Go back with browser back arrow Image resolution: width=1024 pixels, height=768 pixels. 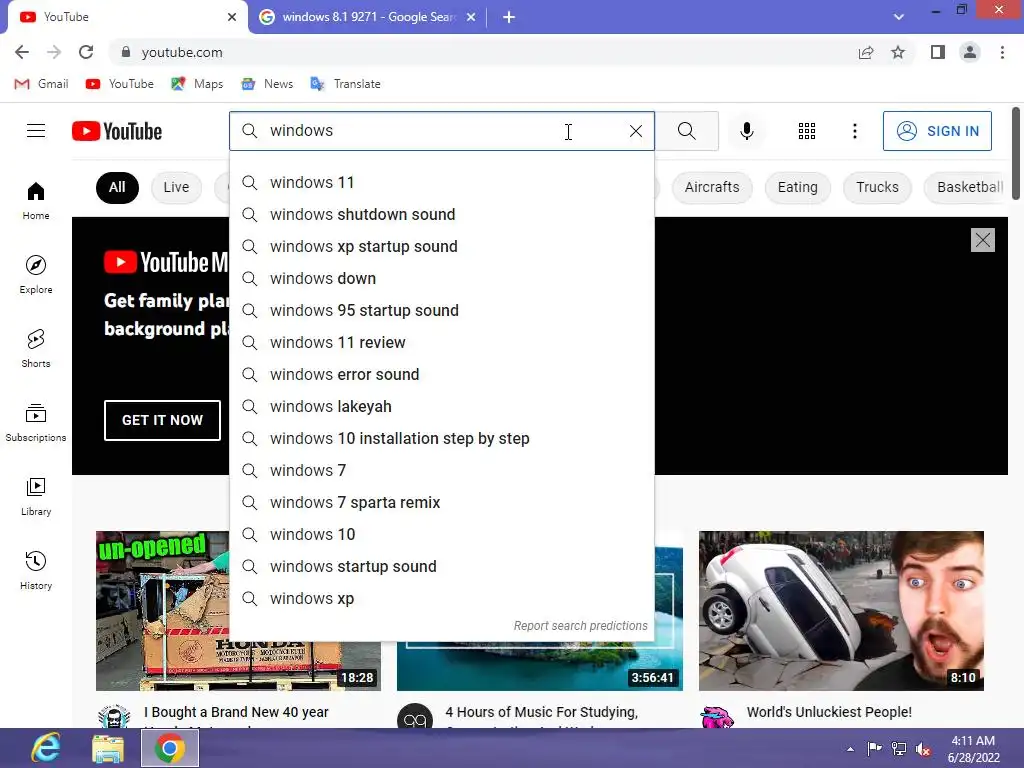coord(22,52)
